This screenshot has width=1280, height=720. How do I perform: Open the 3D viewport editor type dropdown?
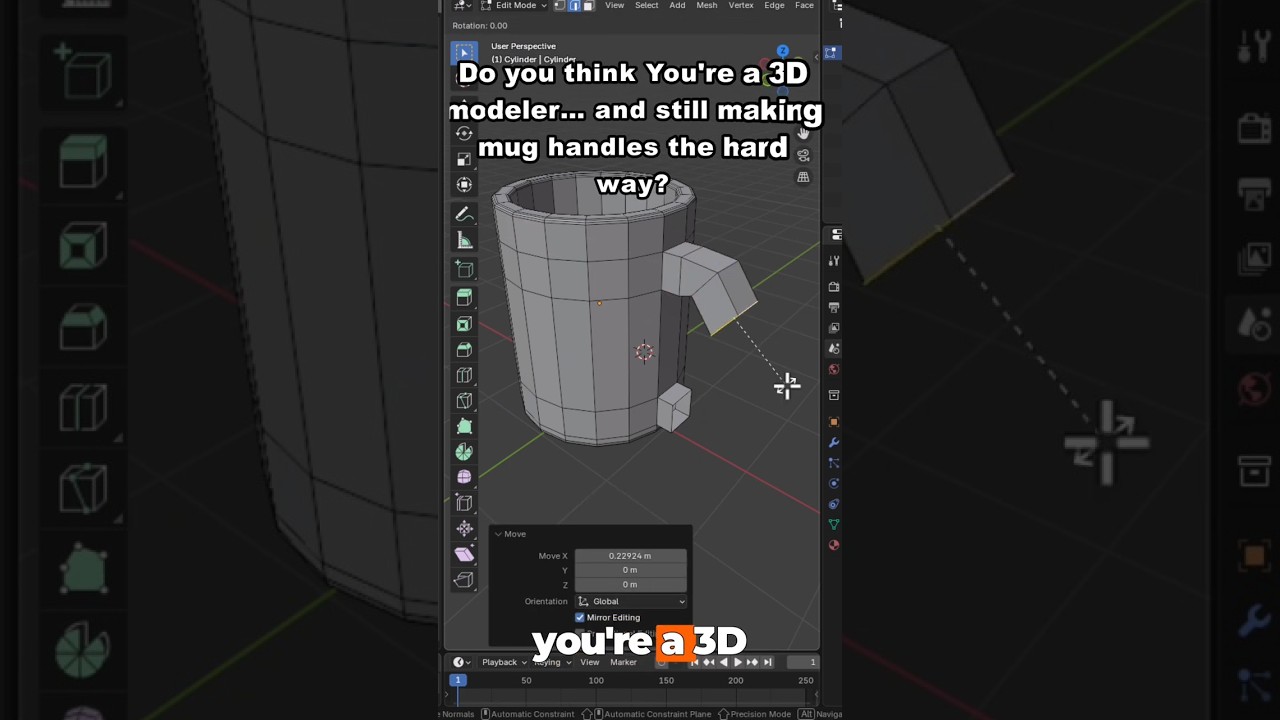tap(462, 6)
